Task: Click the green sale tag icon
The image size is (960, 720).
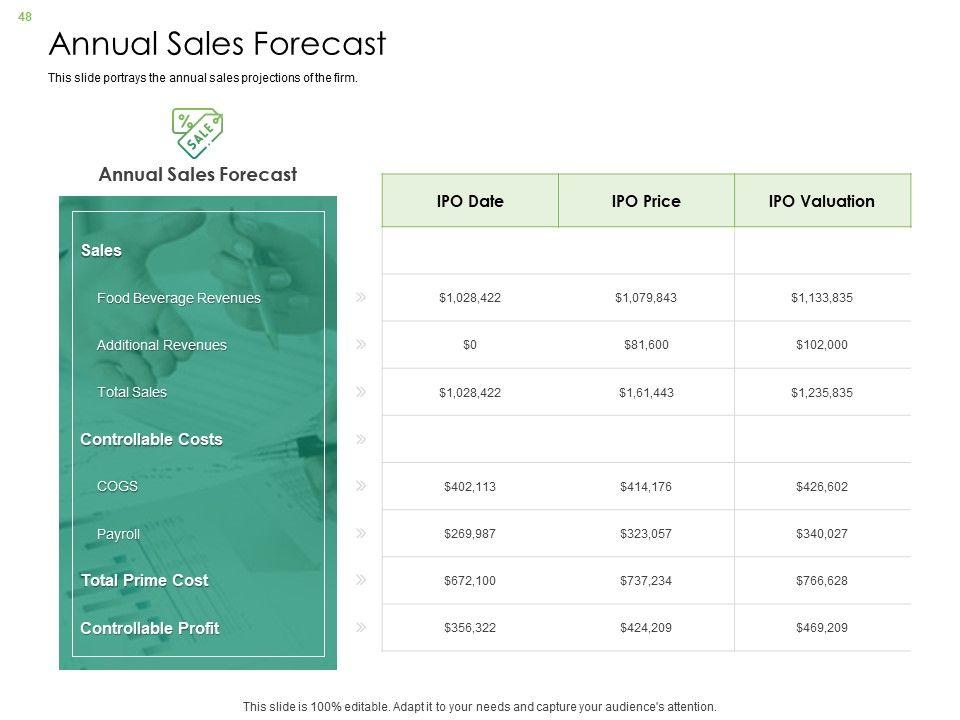Action: click(198, 133)
